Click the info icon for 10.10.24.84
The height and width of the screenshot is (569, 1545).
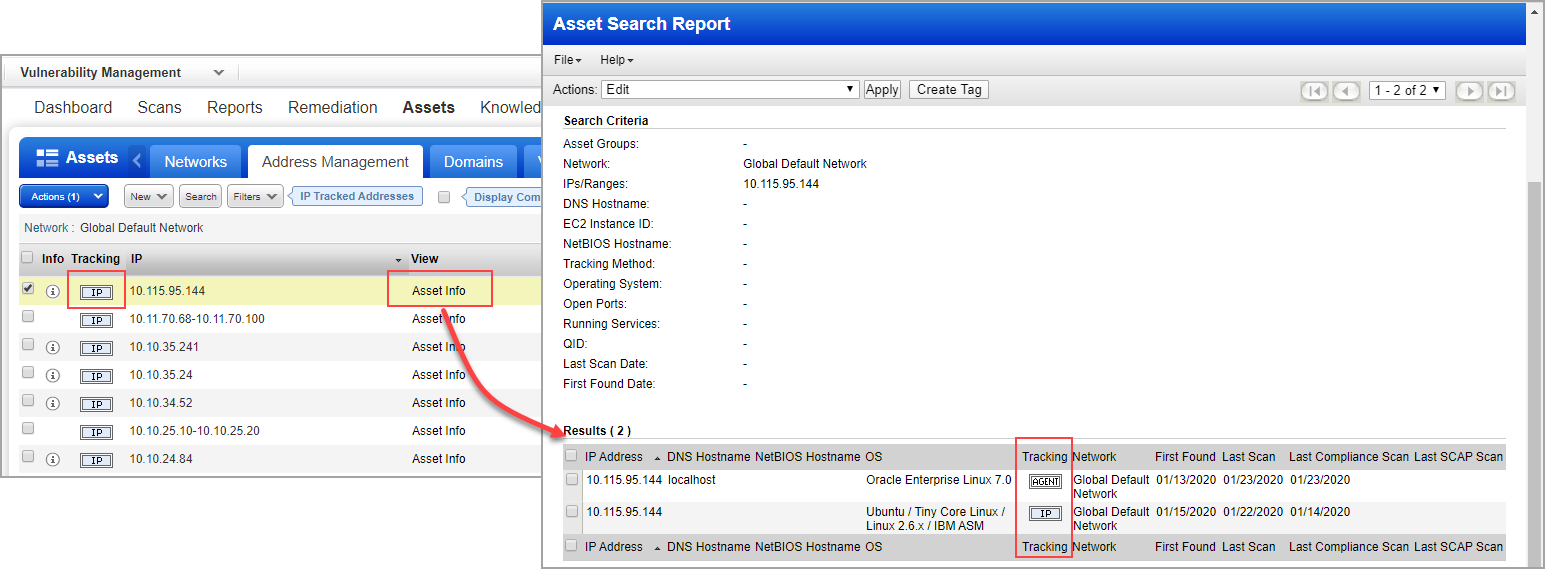coord(53,460)
